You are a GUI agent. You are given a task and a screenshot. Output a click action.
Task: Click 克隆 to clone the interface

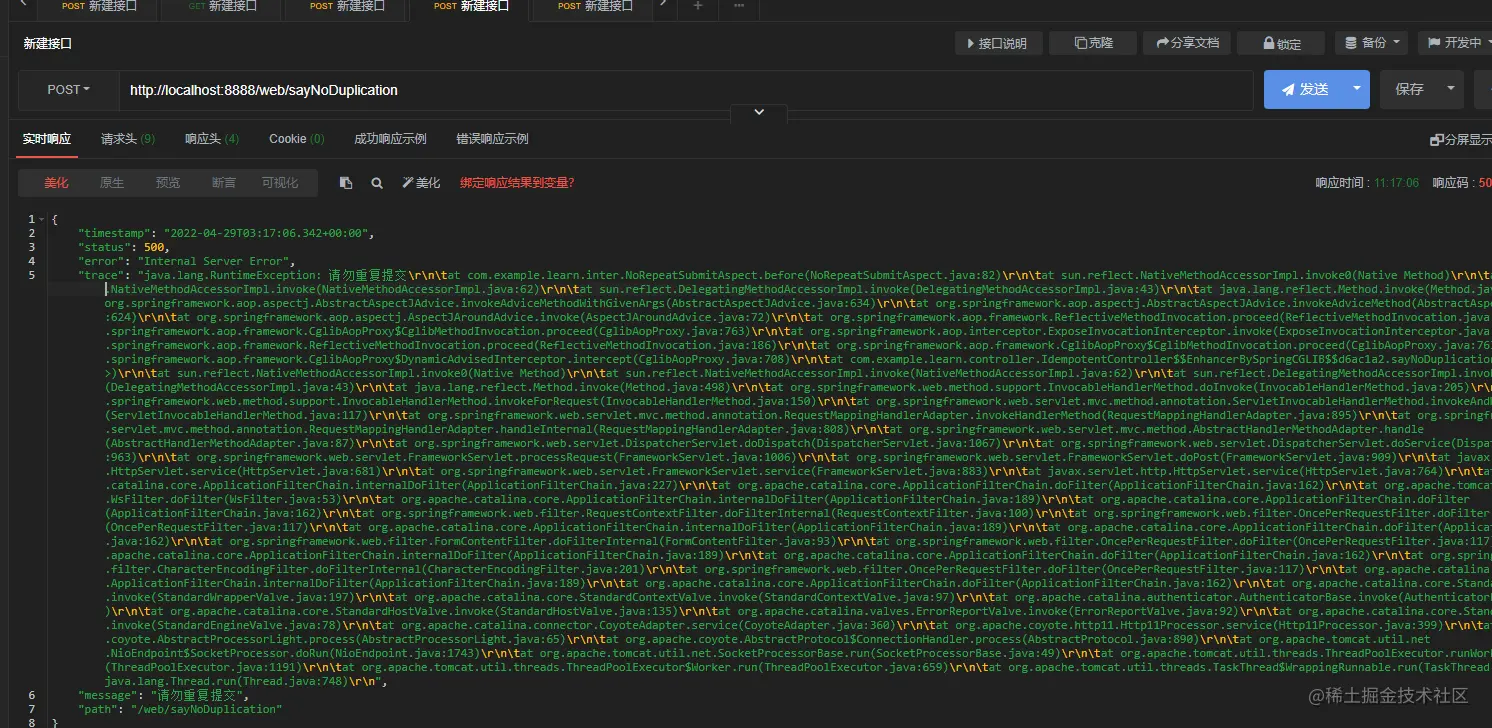coord(1093,43)
